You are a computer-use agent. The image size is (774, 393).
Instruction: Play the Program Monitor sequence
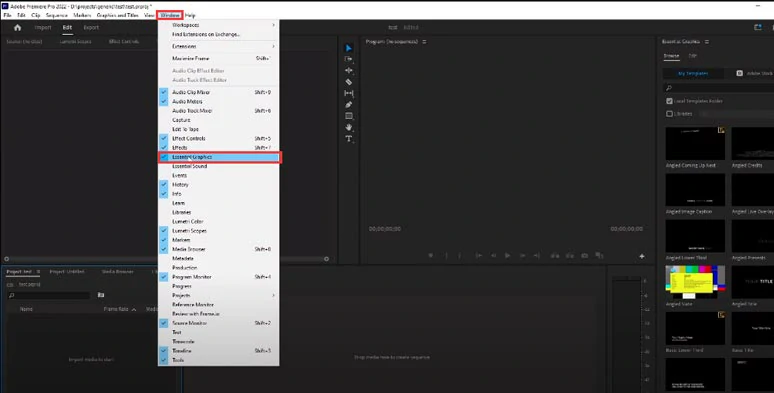pos(507,256)
